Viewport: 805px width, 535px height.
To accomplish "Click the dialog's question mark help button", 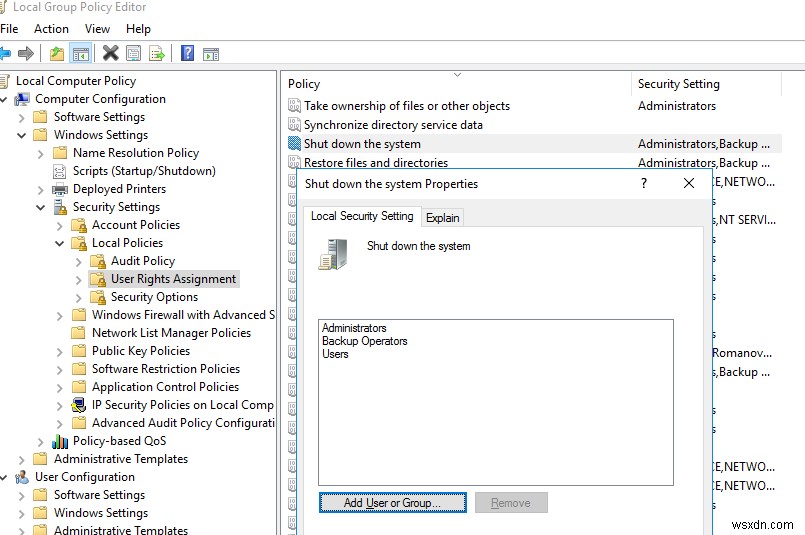I will tap(644, 183).
